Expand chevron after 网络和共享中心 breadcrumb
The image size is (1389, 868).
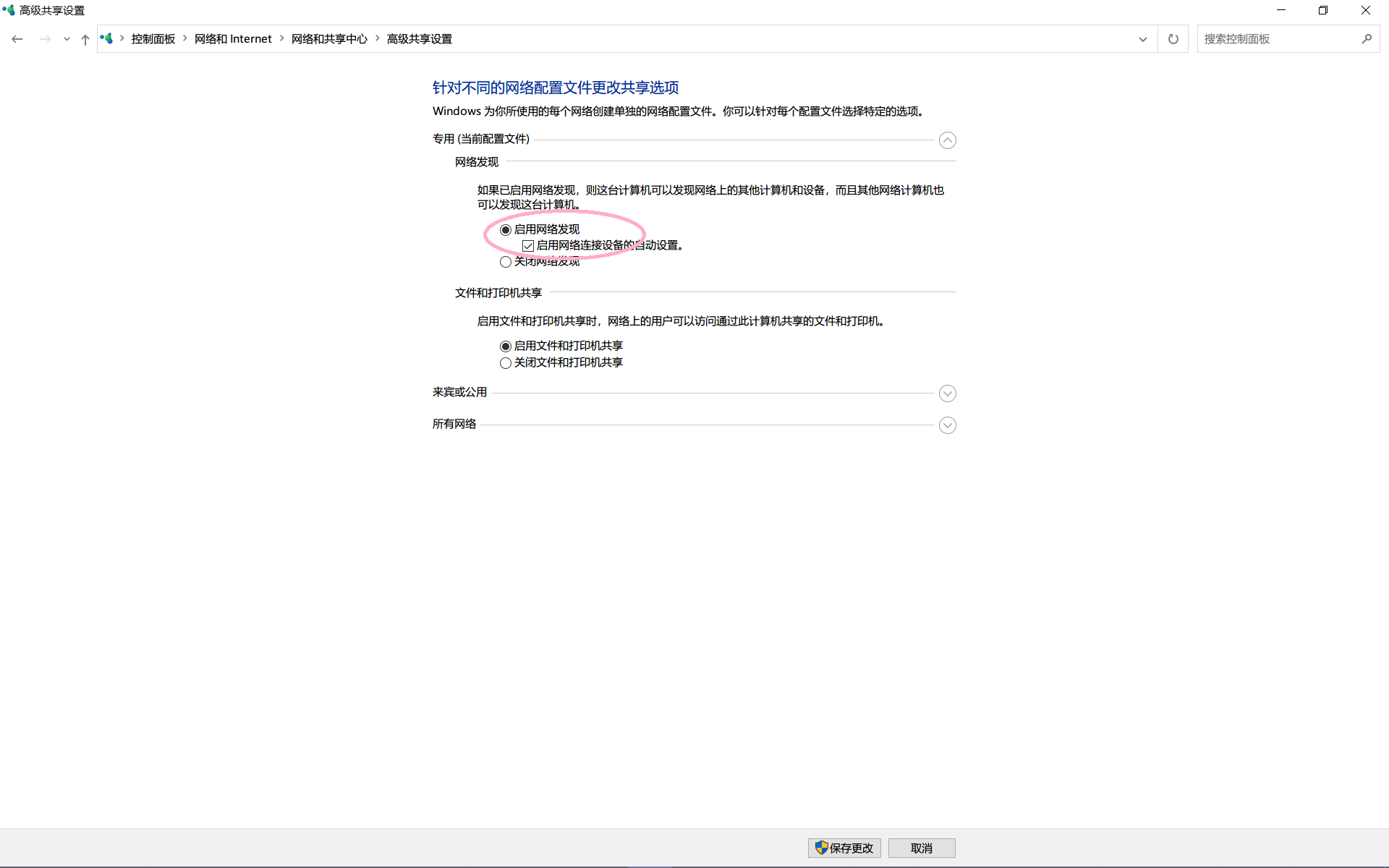pos(377,39)
